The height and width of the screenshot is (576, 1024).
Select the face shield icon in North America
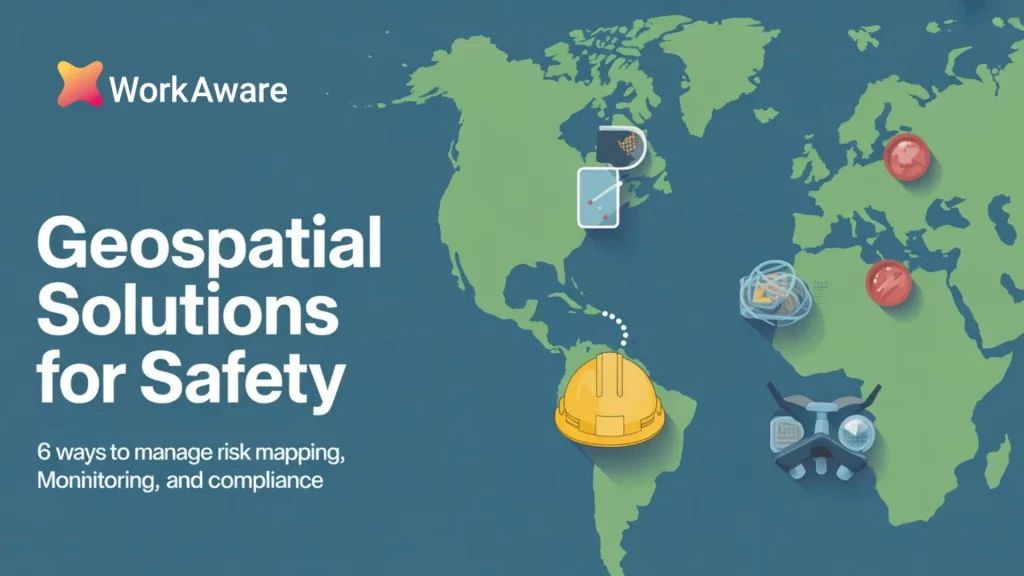point(620,150)
